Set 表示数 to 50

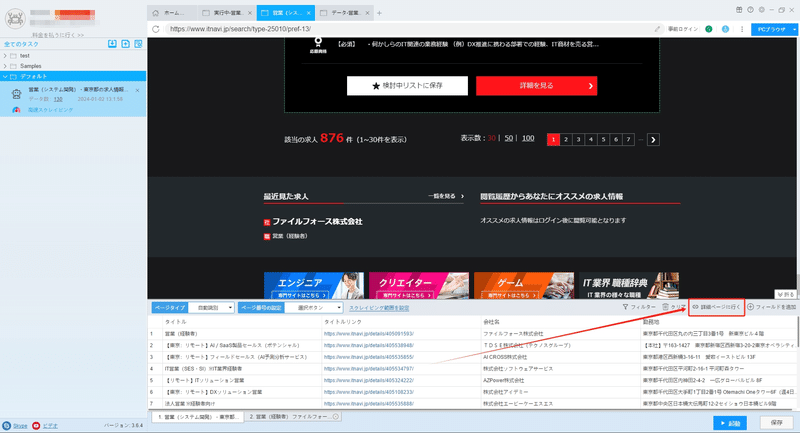click(x=509, y=138)
